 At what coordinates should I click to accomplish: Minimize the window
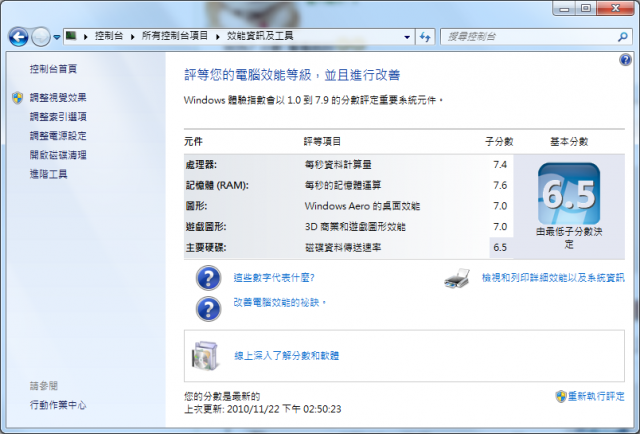pyautogui.click(x=564, y=9)
